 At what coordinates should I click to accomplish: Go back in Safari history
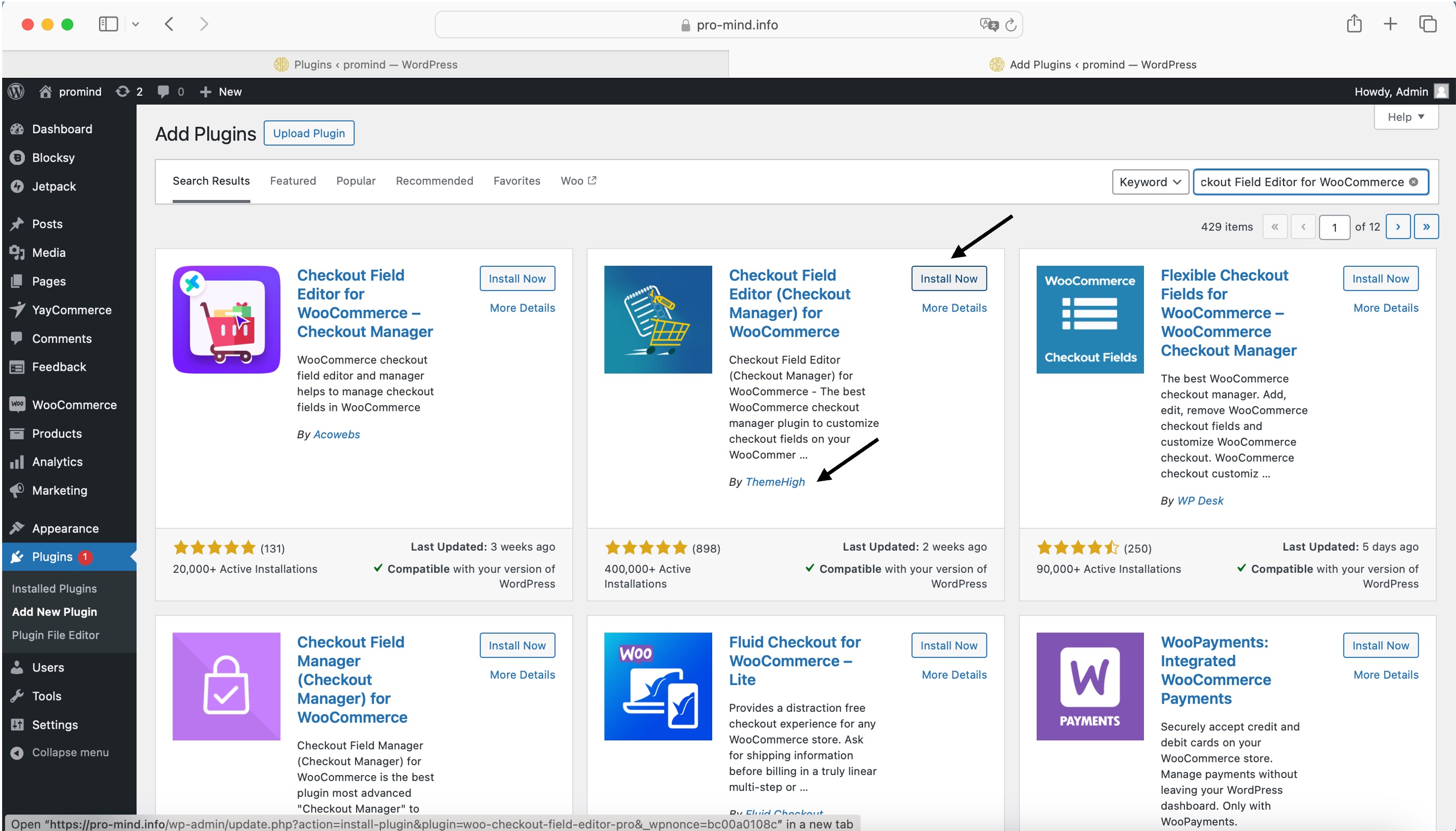coord(169,24)
